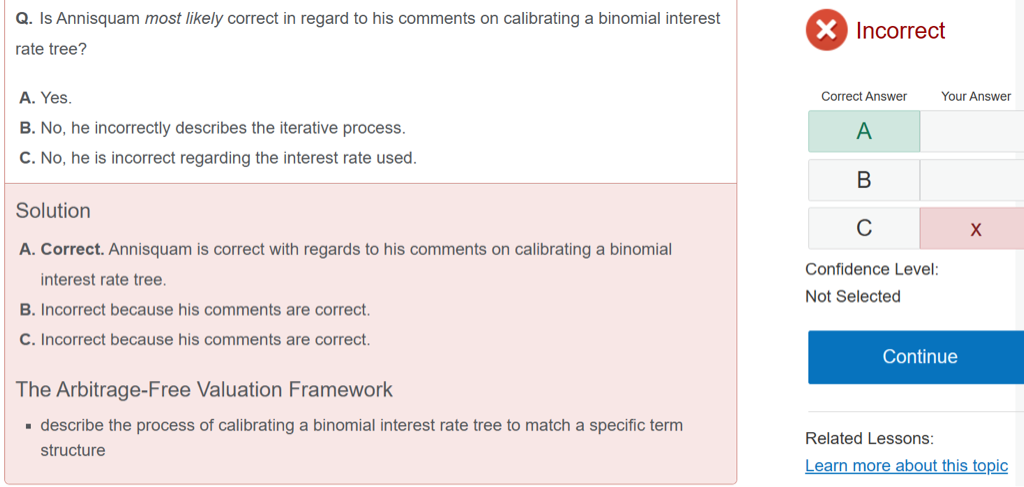Image resolution: width=1024 pixels, height=487 pixels.
Task: Click the red Incorrect X icon
Action: point(826,31)
